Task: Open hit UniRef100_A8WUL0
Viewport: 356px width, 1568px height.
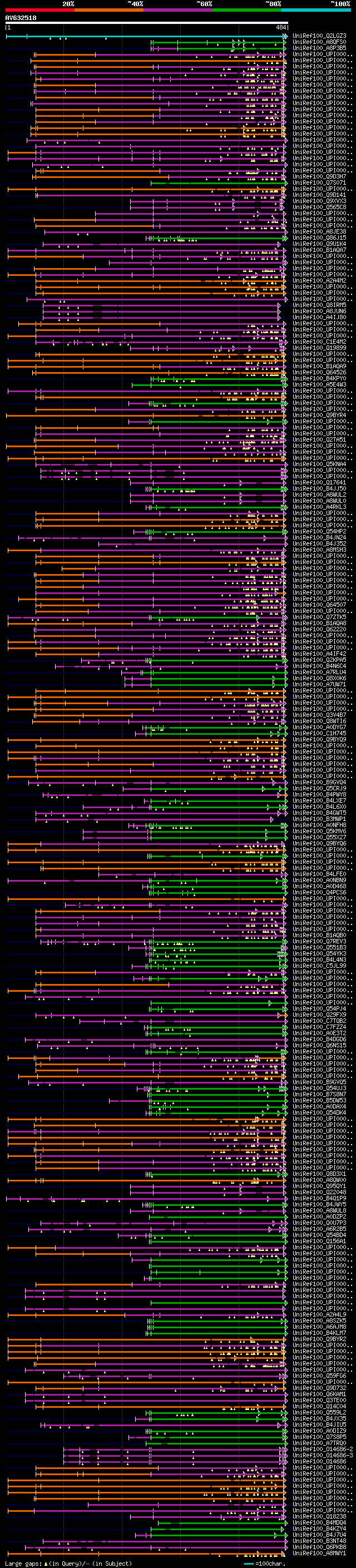Action: pyautogui.click(x=319, y=501)
